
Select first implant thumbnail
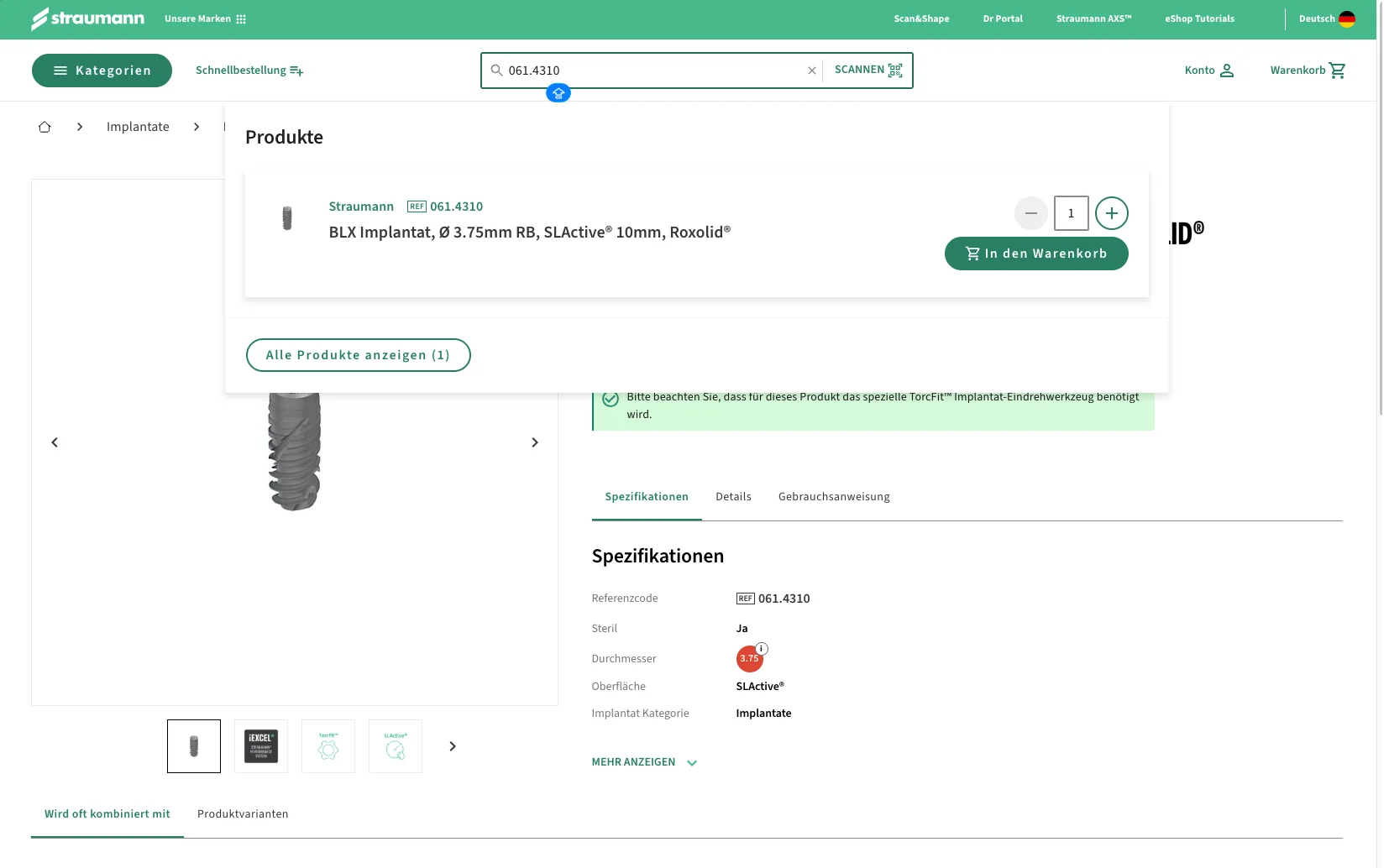(x=194, y=746)
